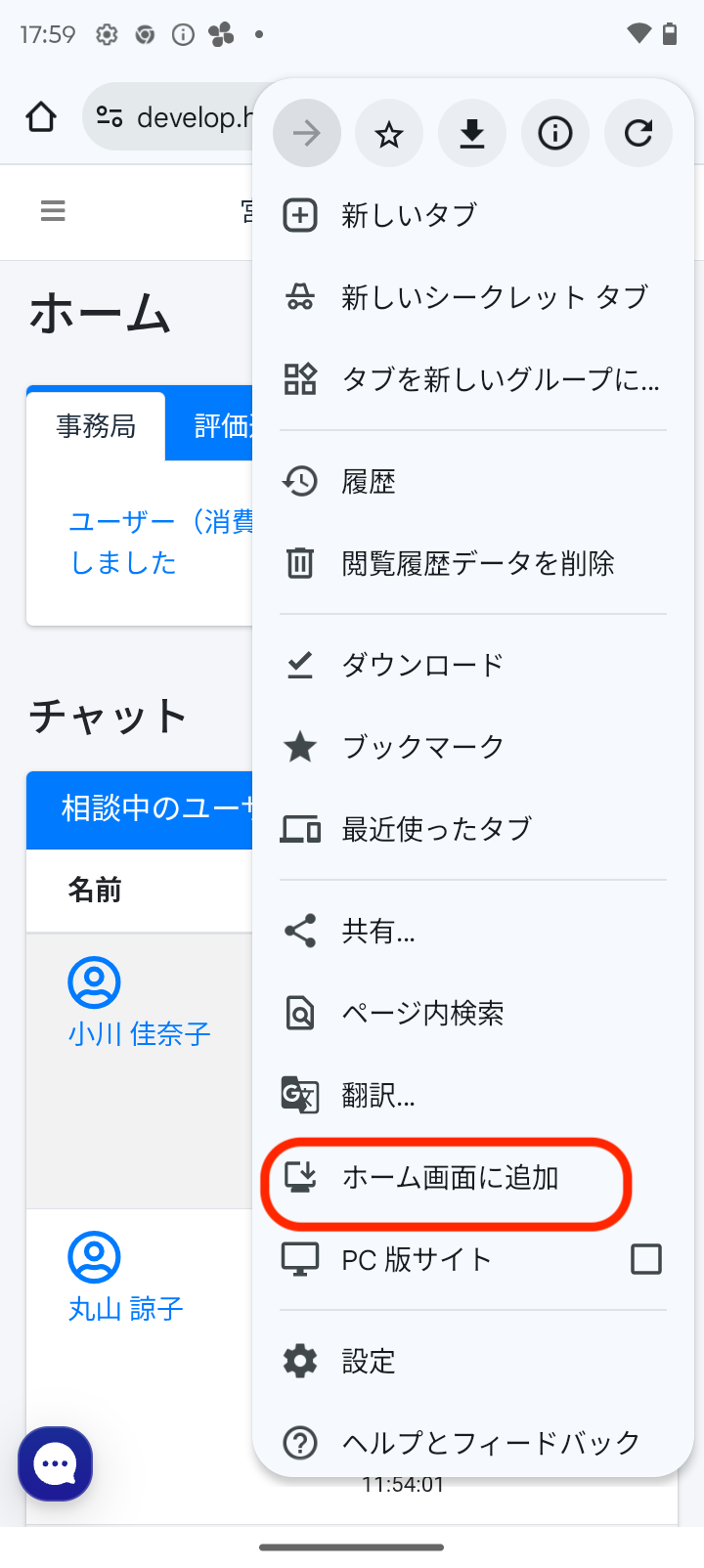Open 新しいタブ menu item
This screenshot has width=704, height=1568.
coord(409,215)
